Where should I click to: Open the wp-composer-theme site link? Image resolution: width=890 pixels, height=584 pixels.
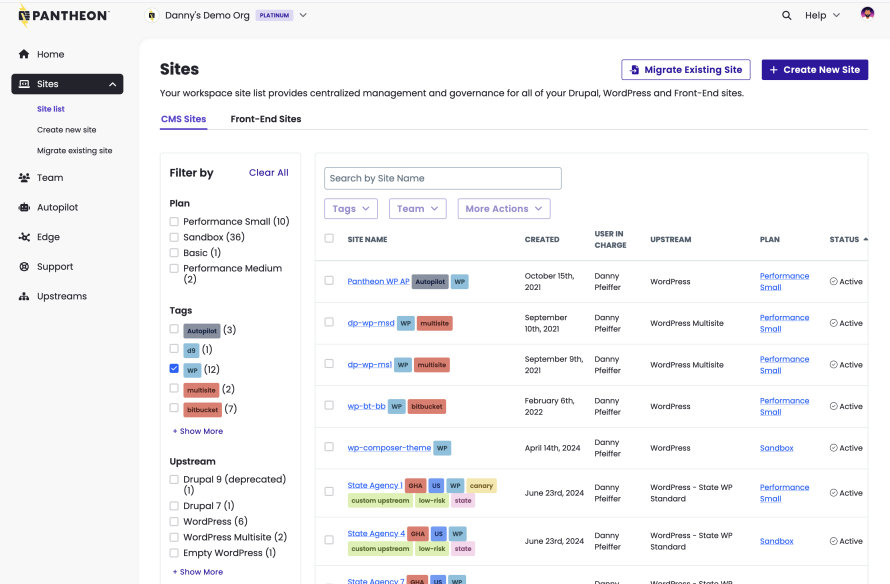[389, 448]
